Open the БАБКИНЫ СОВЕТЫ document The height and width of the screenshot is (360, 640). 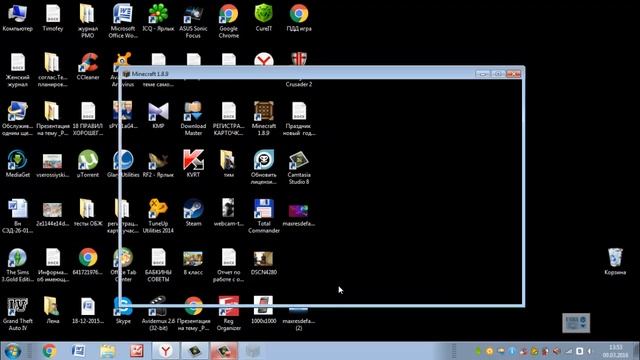(158, 264)
